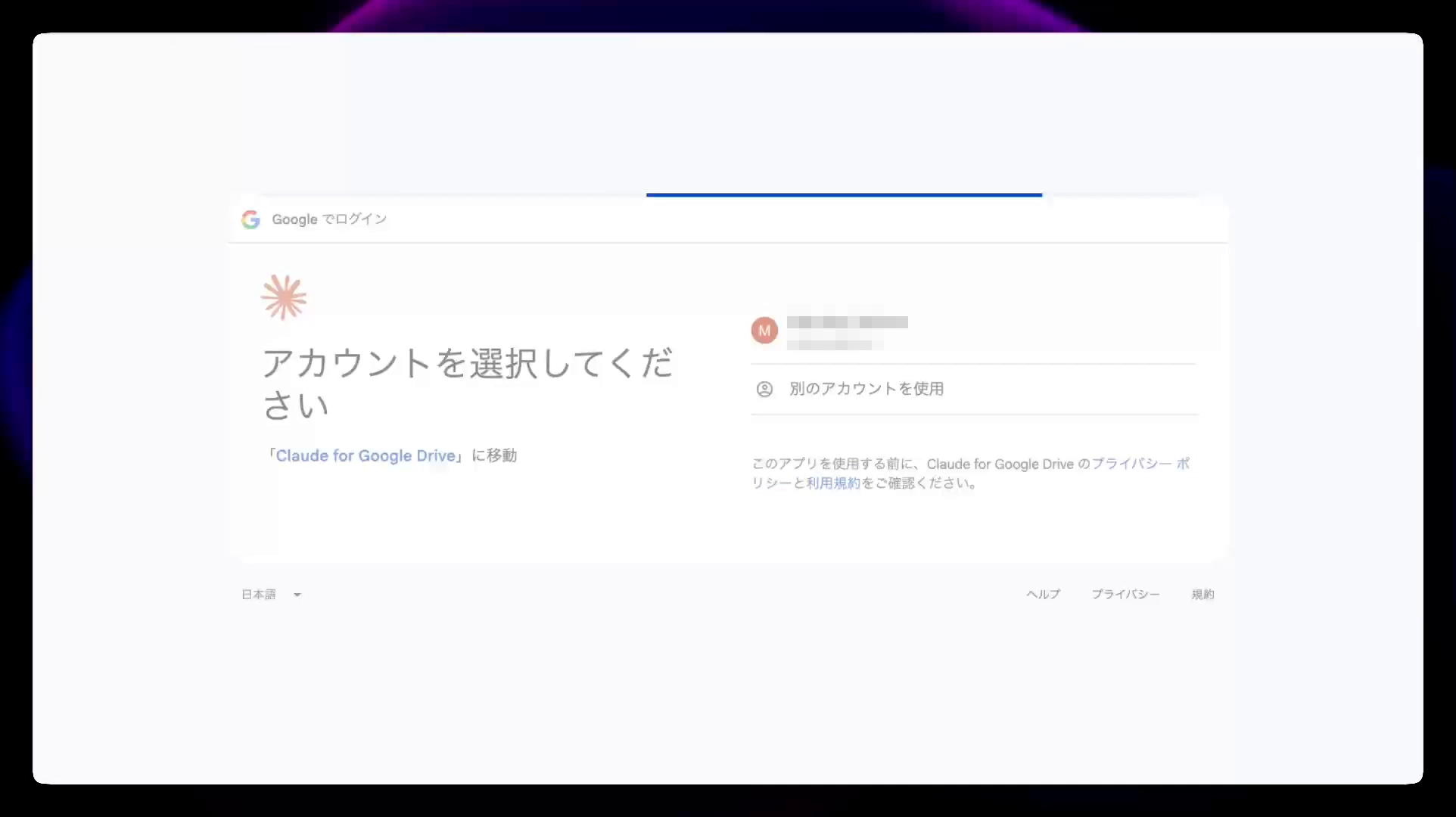Click the person icon beside 別のアカウントを使用
The image size is (1456, 817).
(764, 389)
